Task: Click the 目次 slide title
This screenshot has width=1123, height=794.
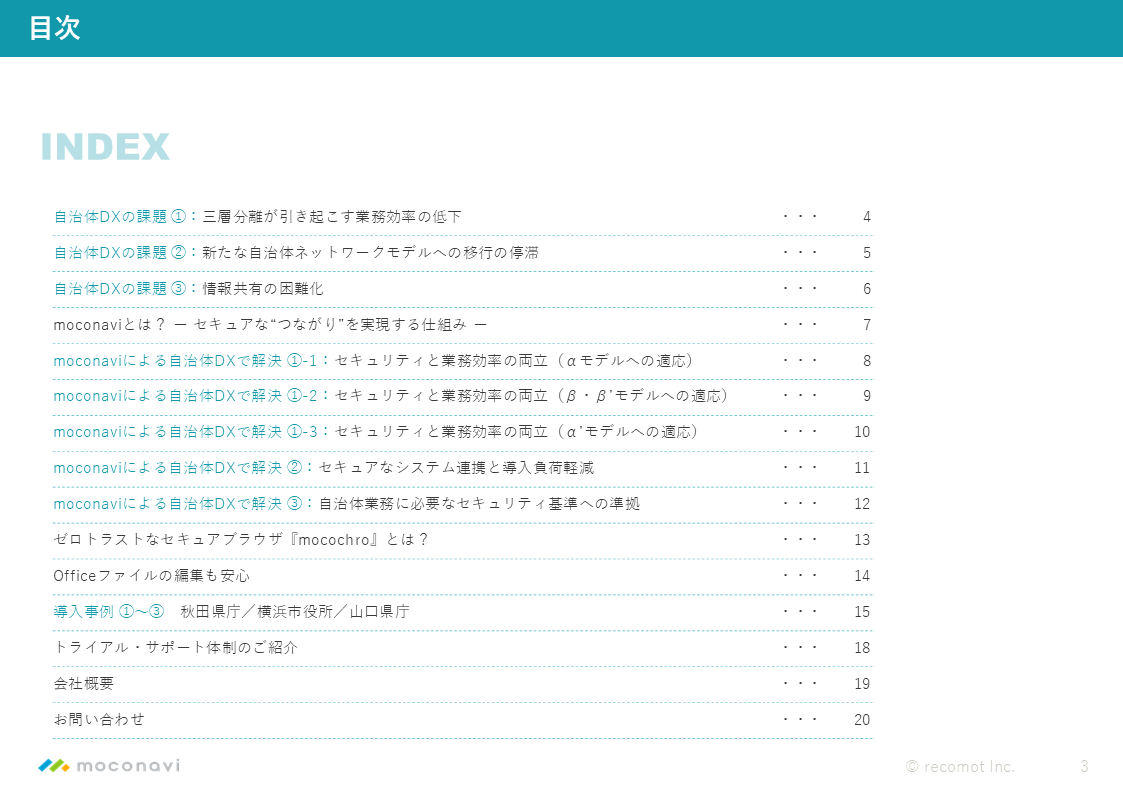Action: pos(54,28)
